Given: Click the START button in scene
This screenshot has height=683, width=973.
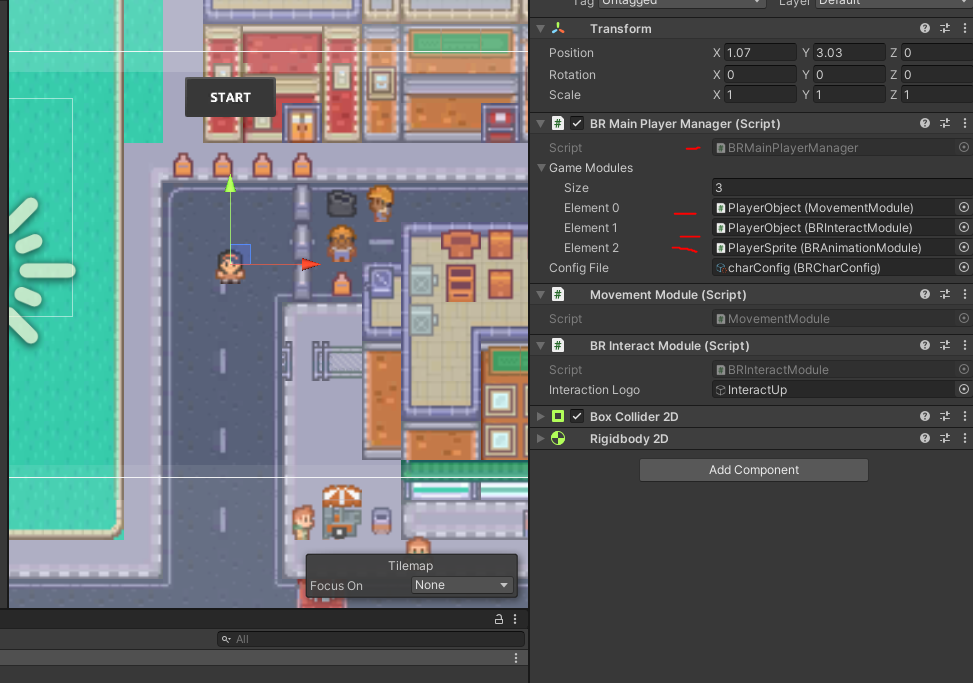Looking at the screenshot, I should (x=230, y=97).
